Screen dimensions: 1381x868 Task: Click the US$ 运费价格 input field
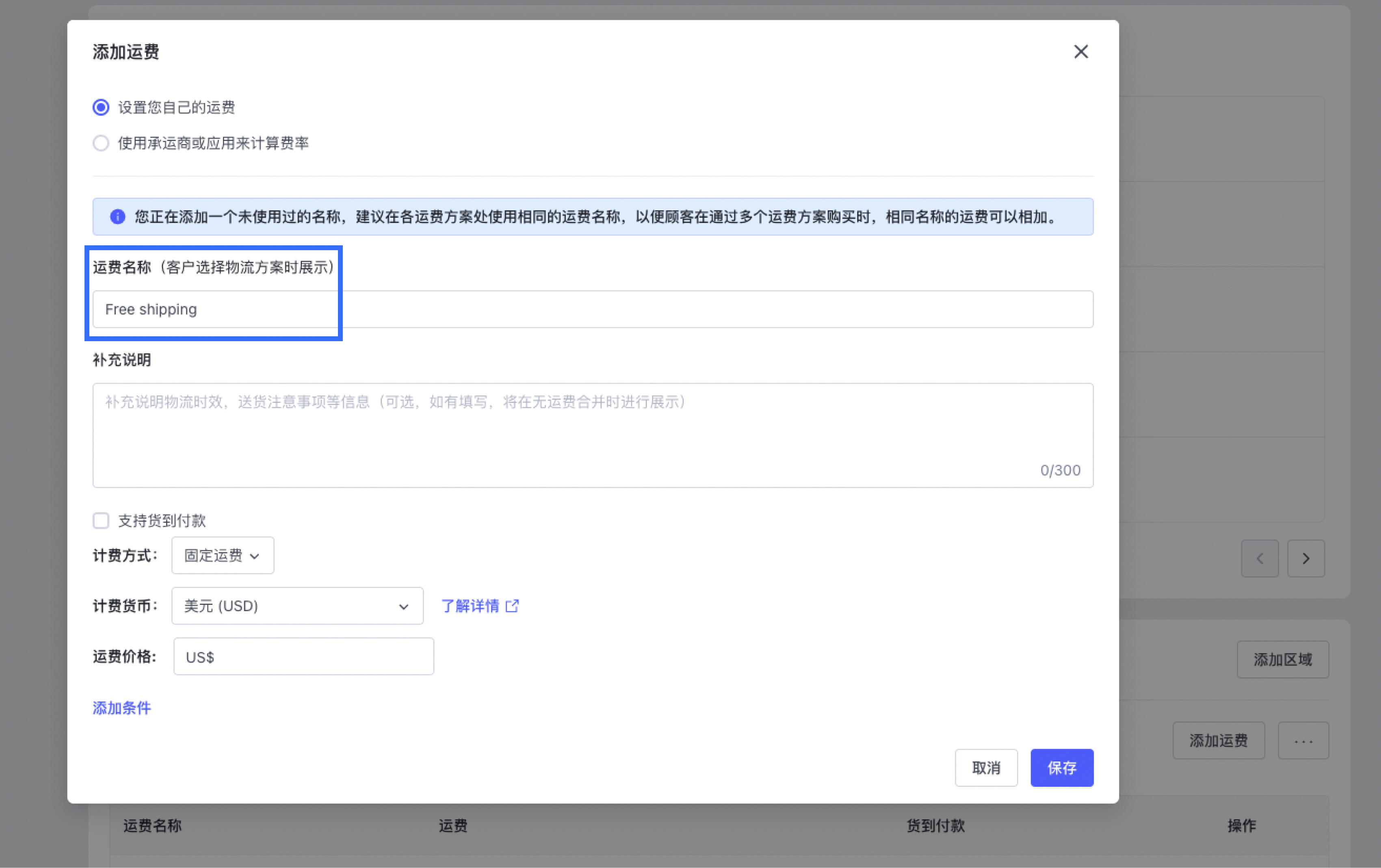pyautogui.click(x=303, y=656)
